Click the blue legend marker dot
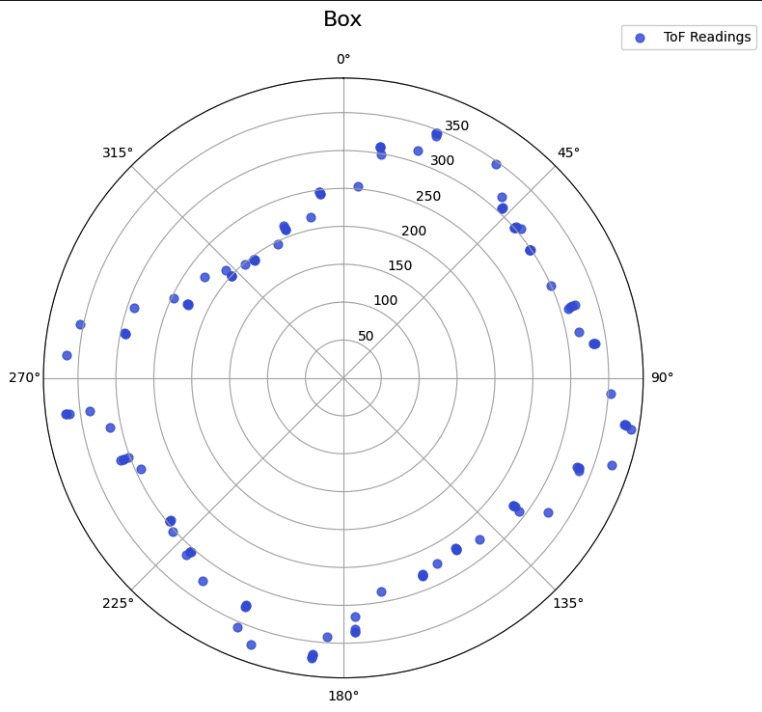The height and width of the screenshot is (712, 762). tap(640, 38)
